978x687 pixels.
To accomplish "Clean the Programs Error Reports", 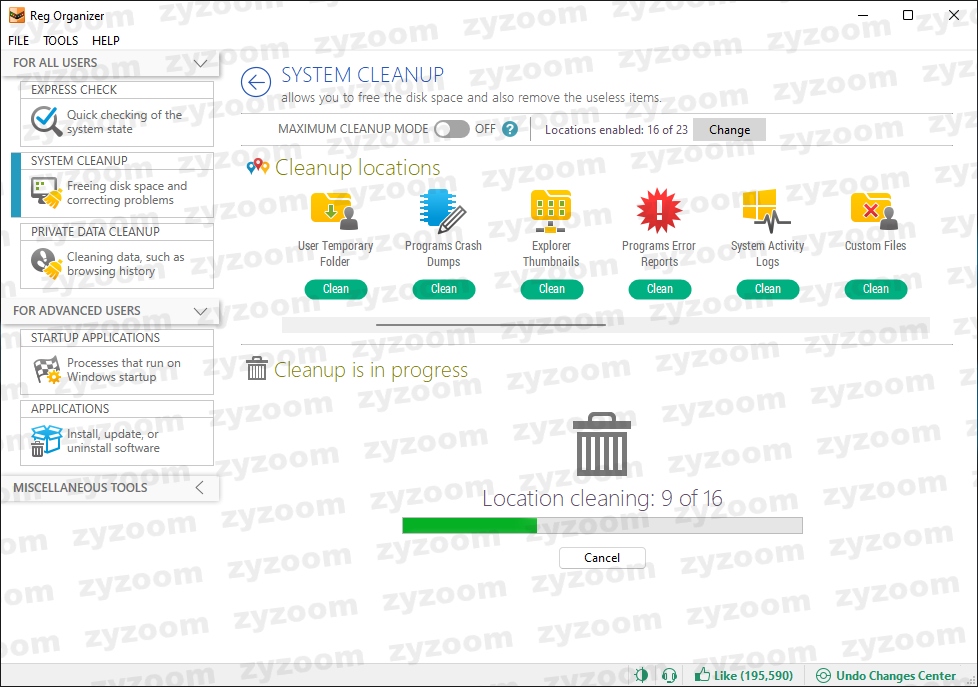I will point(659,289).
